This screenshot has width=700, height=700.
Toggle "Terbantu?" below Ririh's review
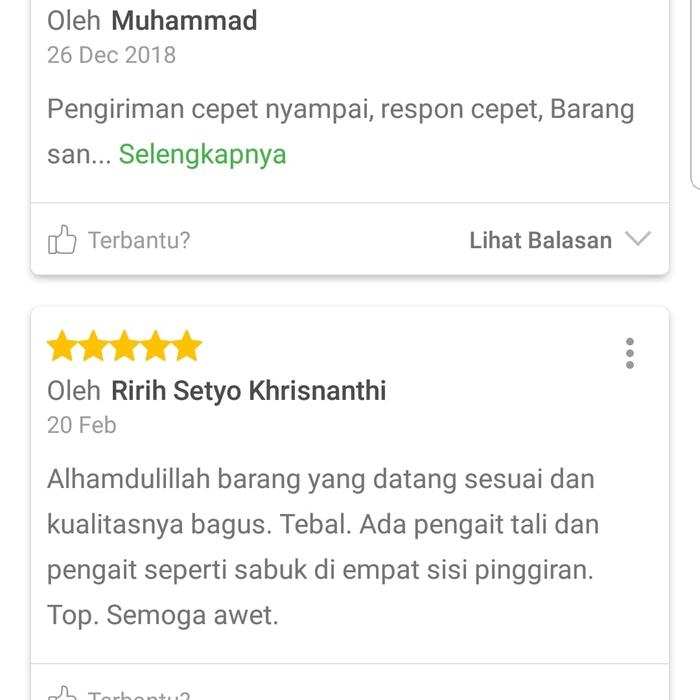coord(139,695)
